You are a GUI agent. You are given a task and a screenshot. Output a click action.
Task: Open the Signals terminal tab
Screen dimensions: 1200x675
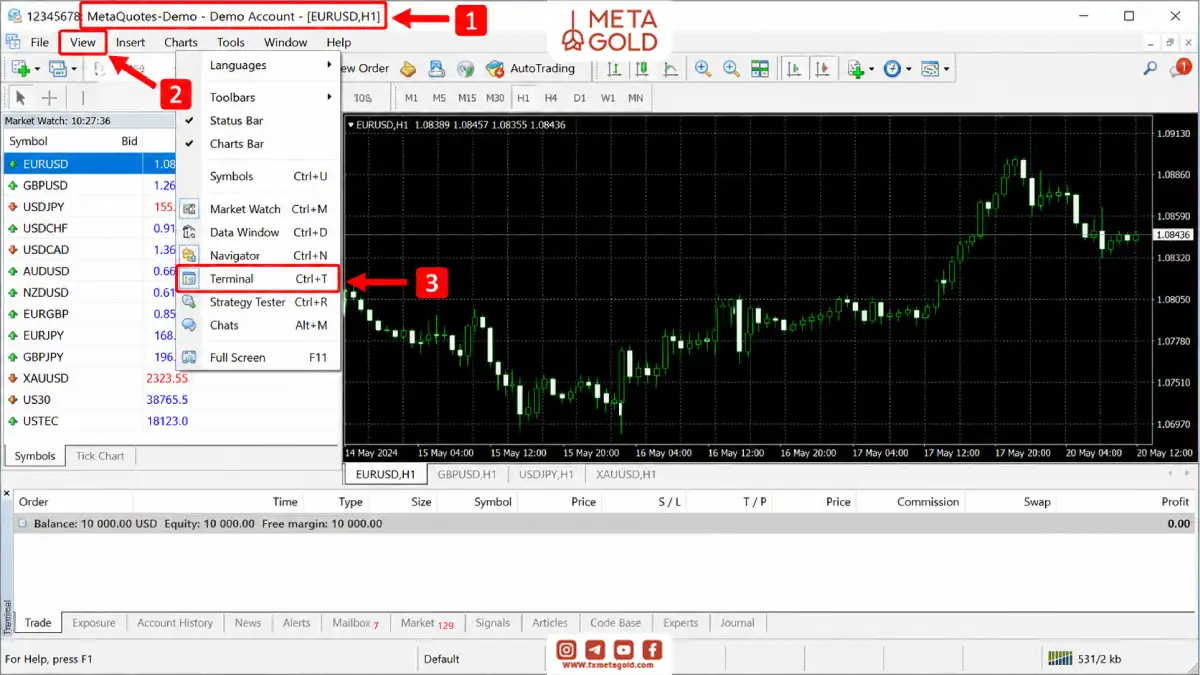click(492, 622)
